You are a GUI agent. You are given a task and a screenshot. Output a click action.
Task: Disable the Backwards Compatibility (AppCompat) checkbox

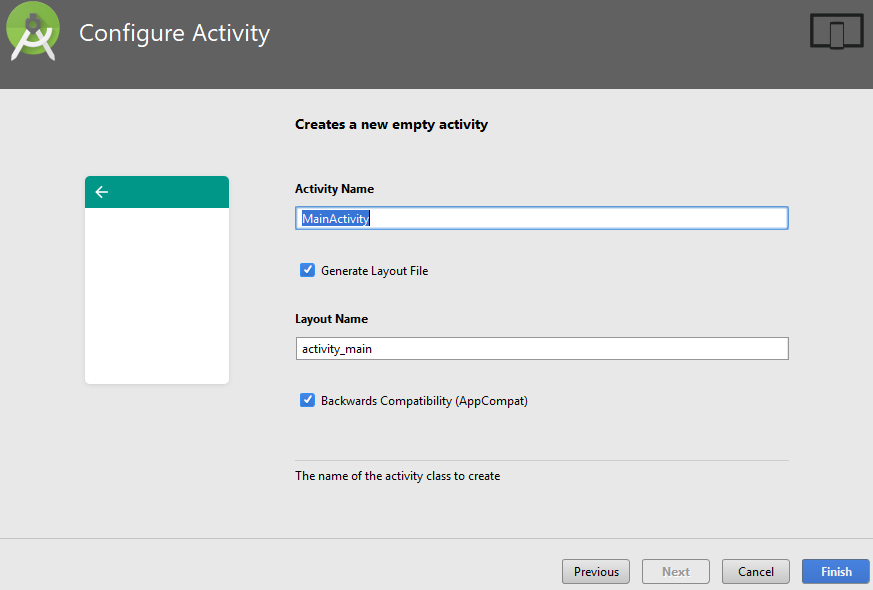click(x=307, y=400)
